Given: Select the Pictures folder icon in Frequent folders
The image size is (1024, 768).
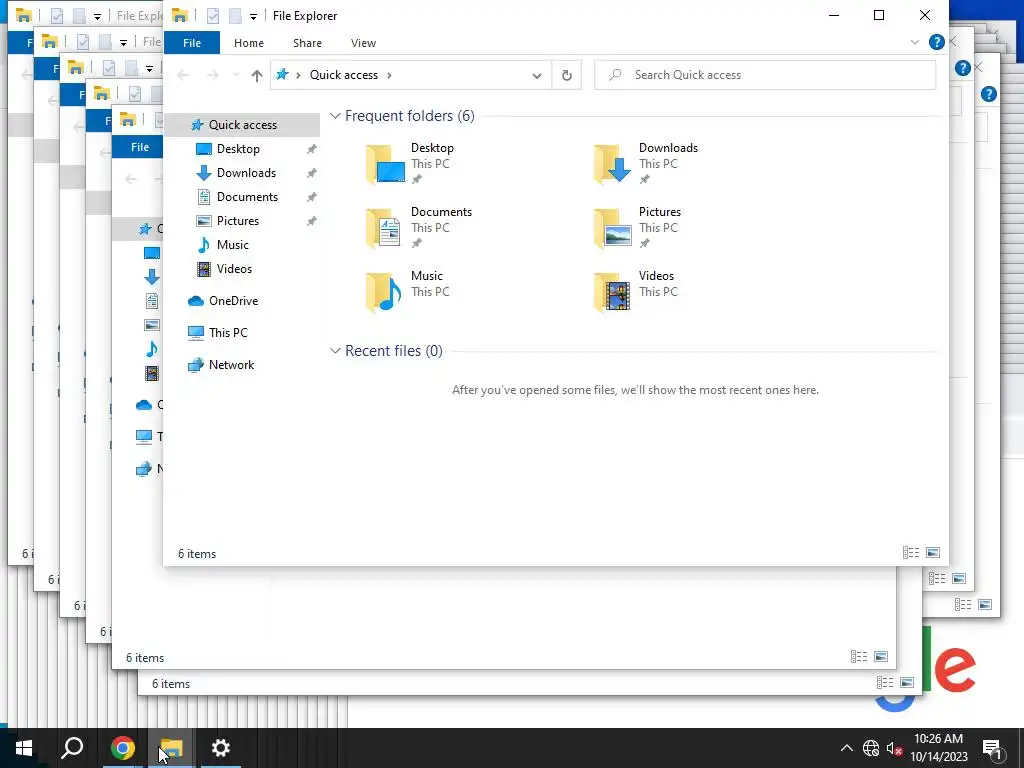Looking at the screenshot, I should (613, 228).
